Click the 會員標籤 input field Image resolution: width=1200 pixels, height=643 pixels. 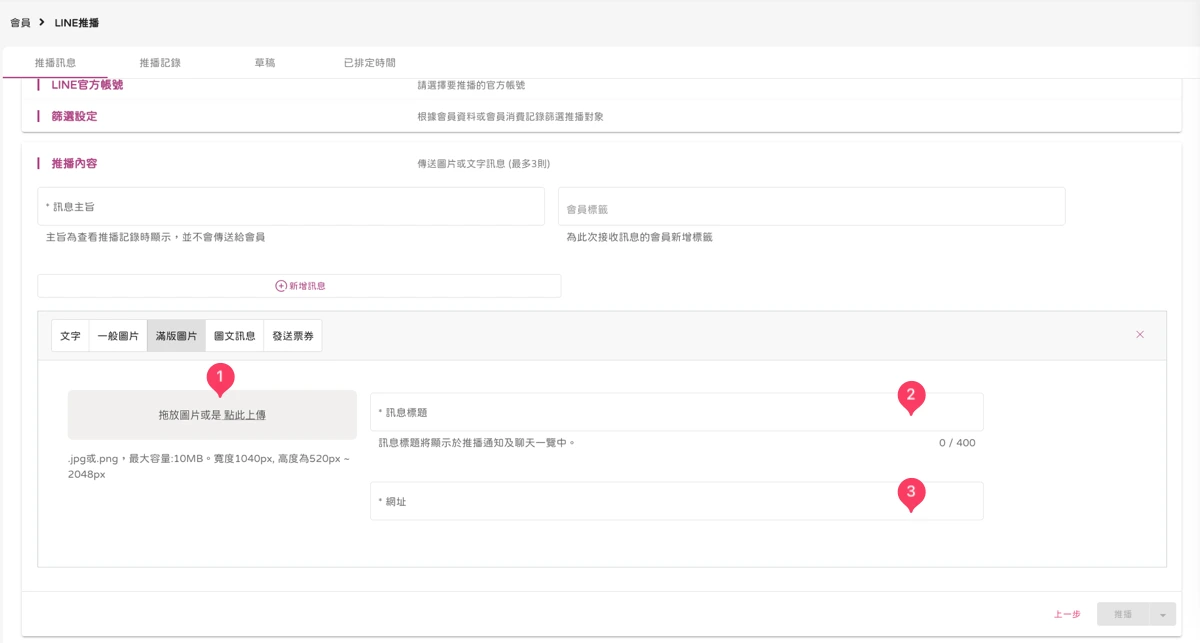pyautogui.click(x=812, y=206)
